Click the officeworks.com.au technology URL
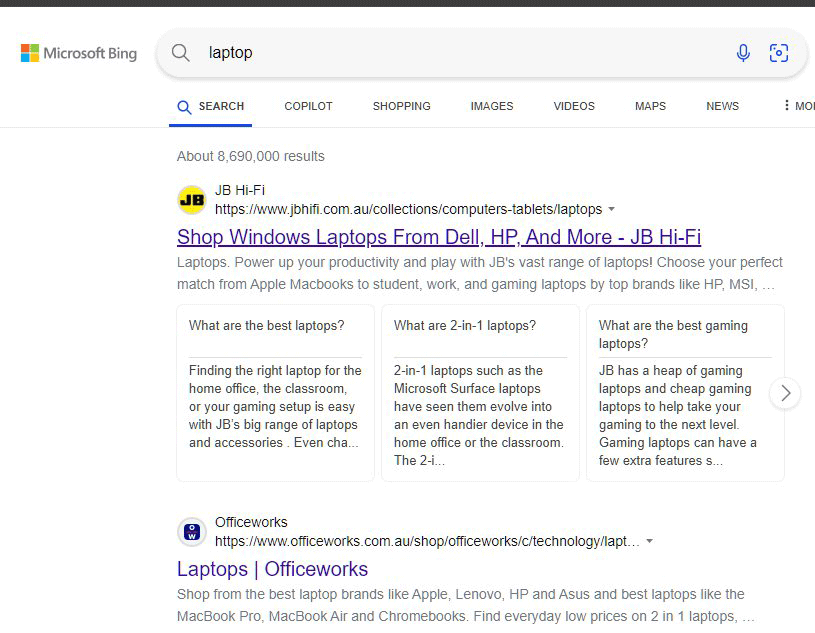Viewport: 815px width, 633px height. (427, 541)
